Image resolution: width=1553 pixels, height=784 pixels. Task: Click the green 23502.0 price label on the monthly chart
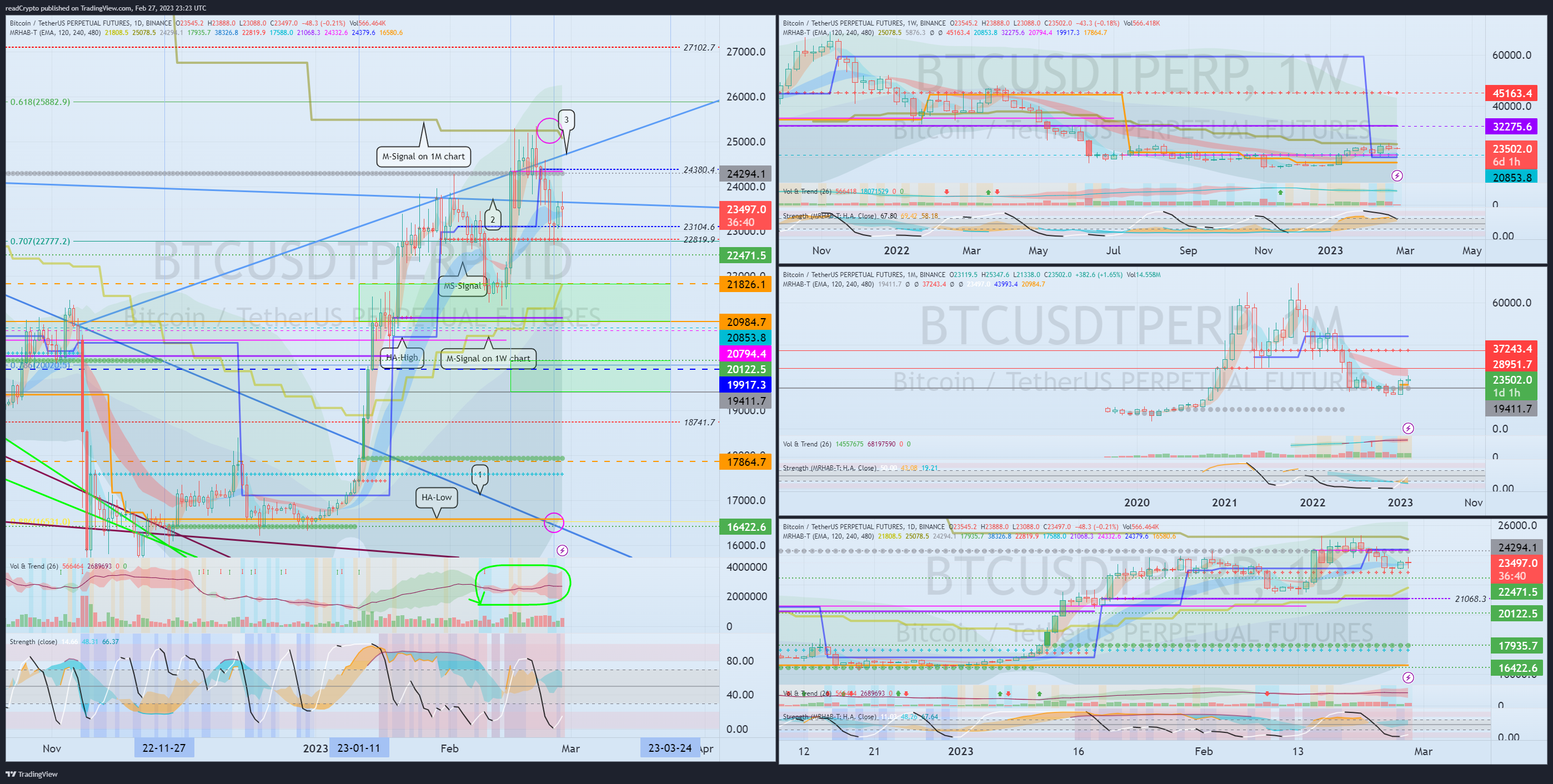point(1511,386)
